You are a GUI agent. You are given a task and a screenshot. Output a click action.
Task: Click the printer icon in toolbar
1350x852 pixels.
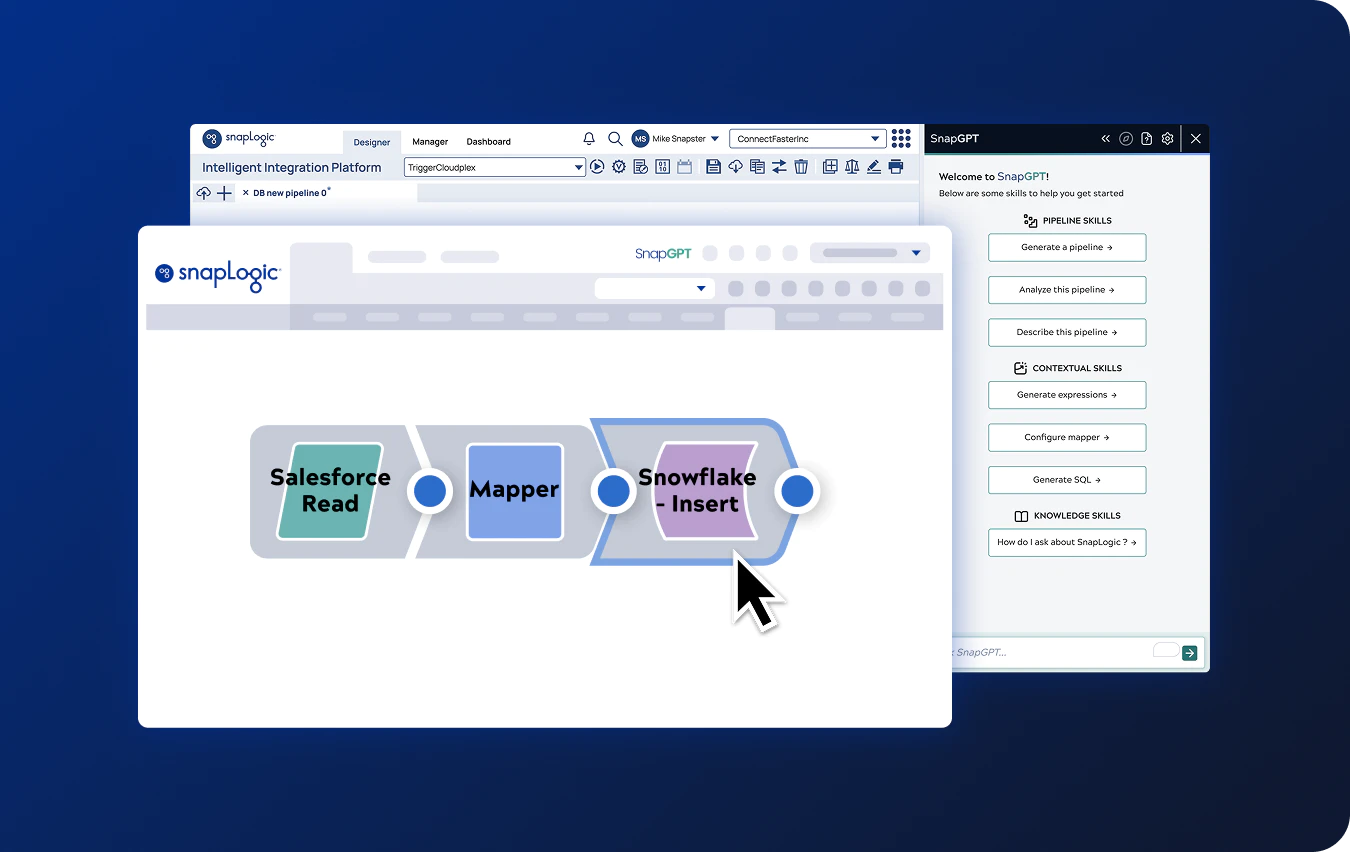point(896,167)
